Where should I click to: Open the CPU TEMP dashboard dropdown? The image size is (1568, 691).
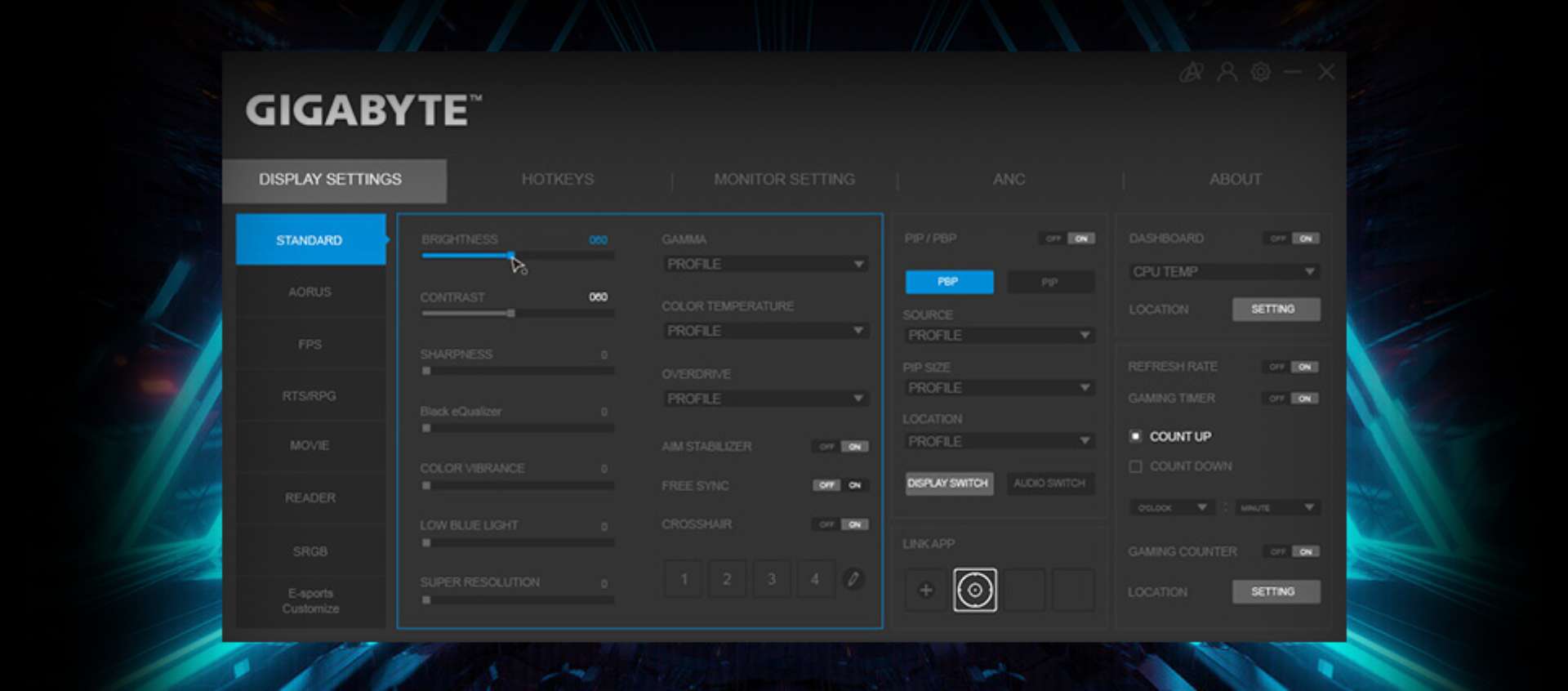pyautogui.click(x=1224, y=271)
